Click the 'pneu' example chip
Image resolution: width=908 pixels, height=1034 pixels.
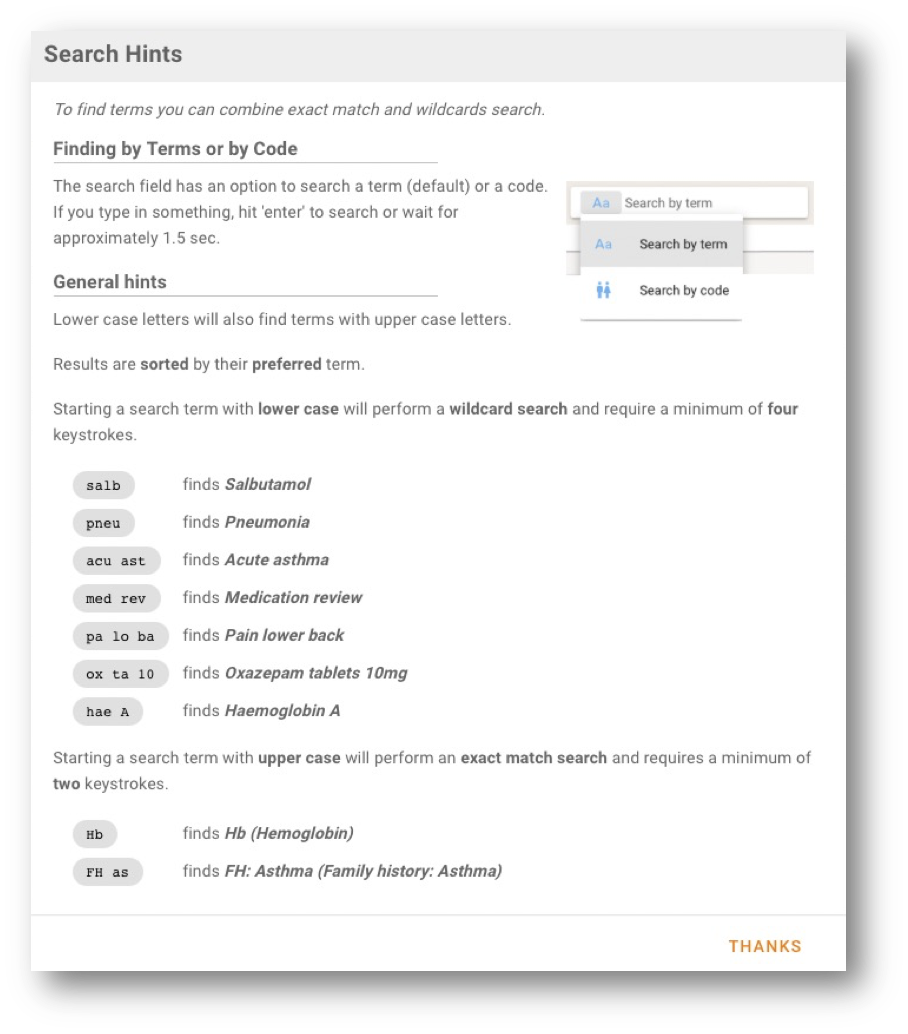(x=103, y=523)
